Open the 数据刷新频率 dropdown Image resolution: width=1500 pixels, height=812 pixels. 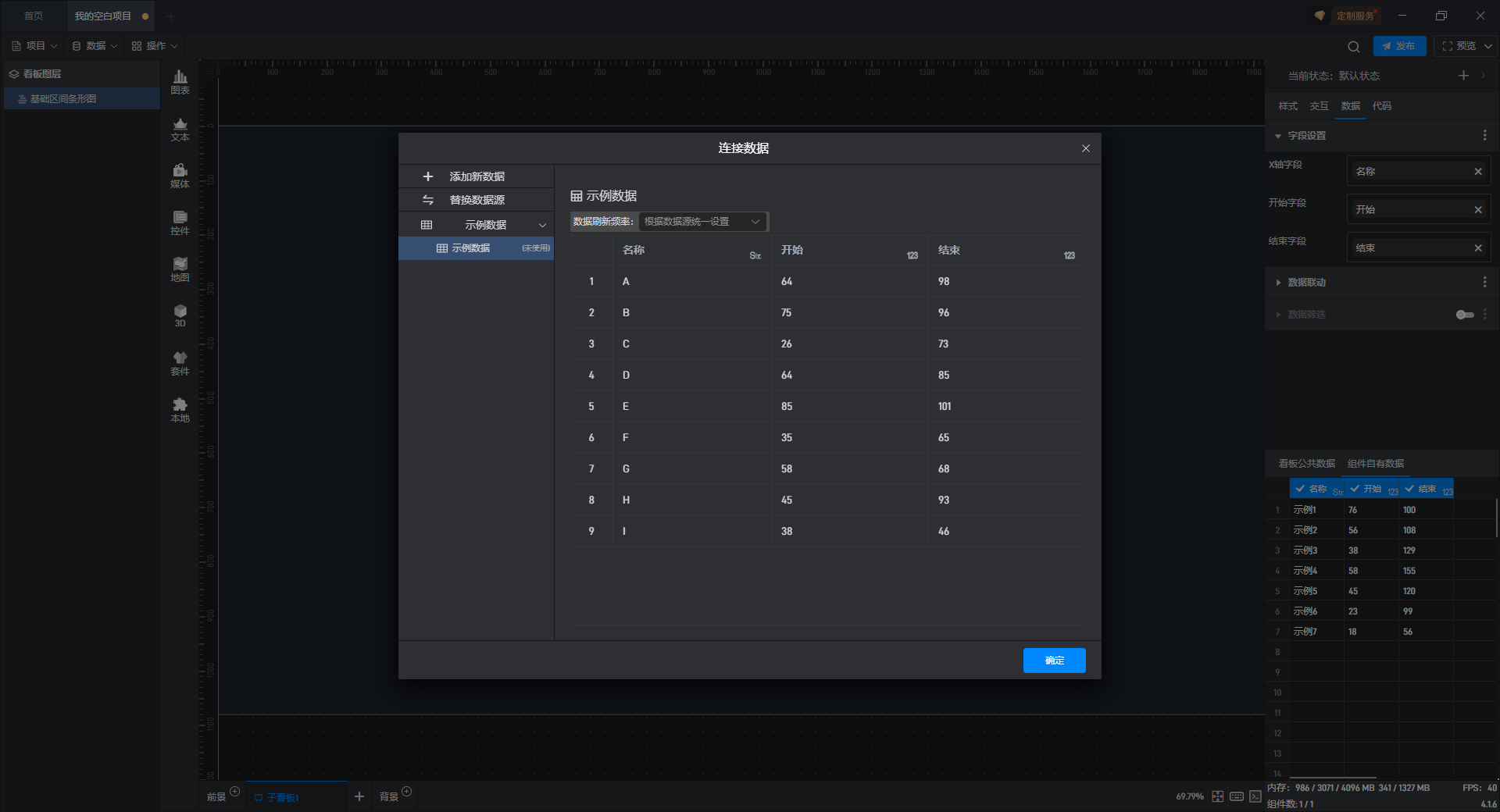(x=703, y=222)
